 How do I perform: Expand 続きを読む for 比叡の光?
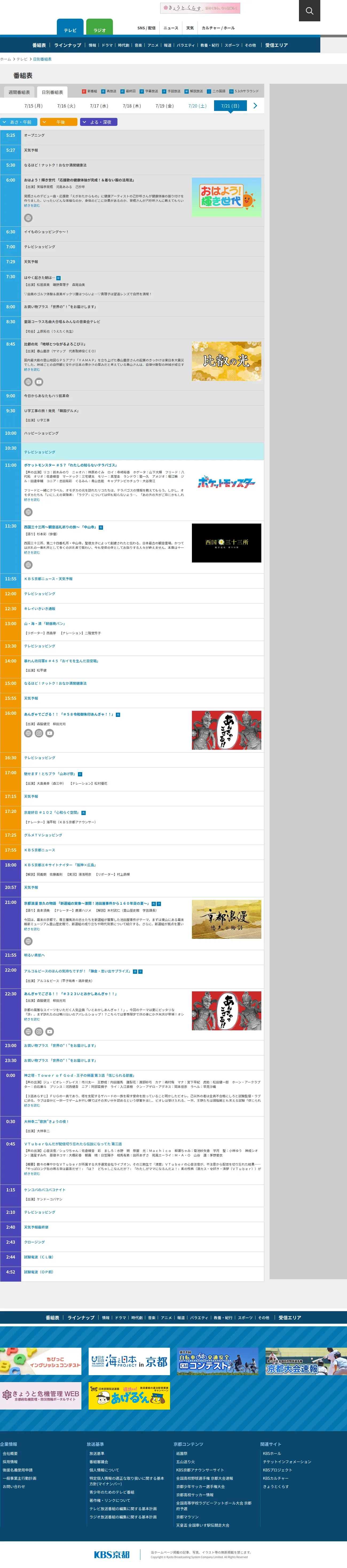pyautogui.click(x=32, y=369)
